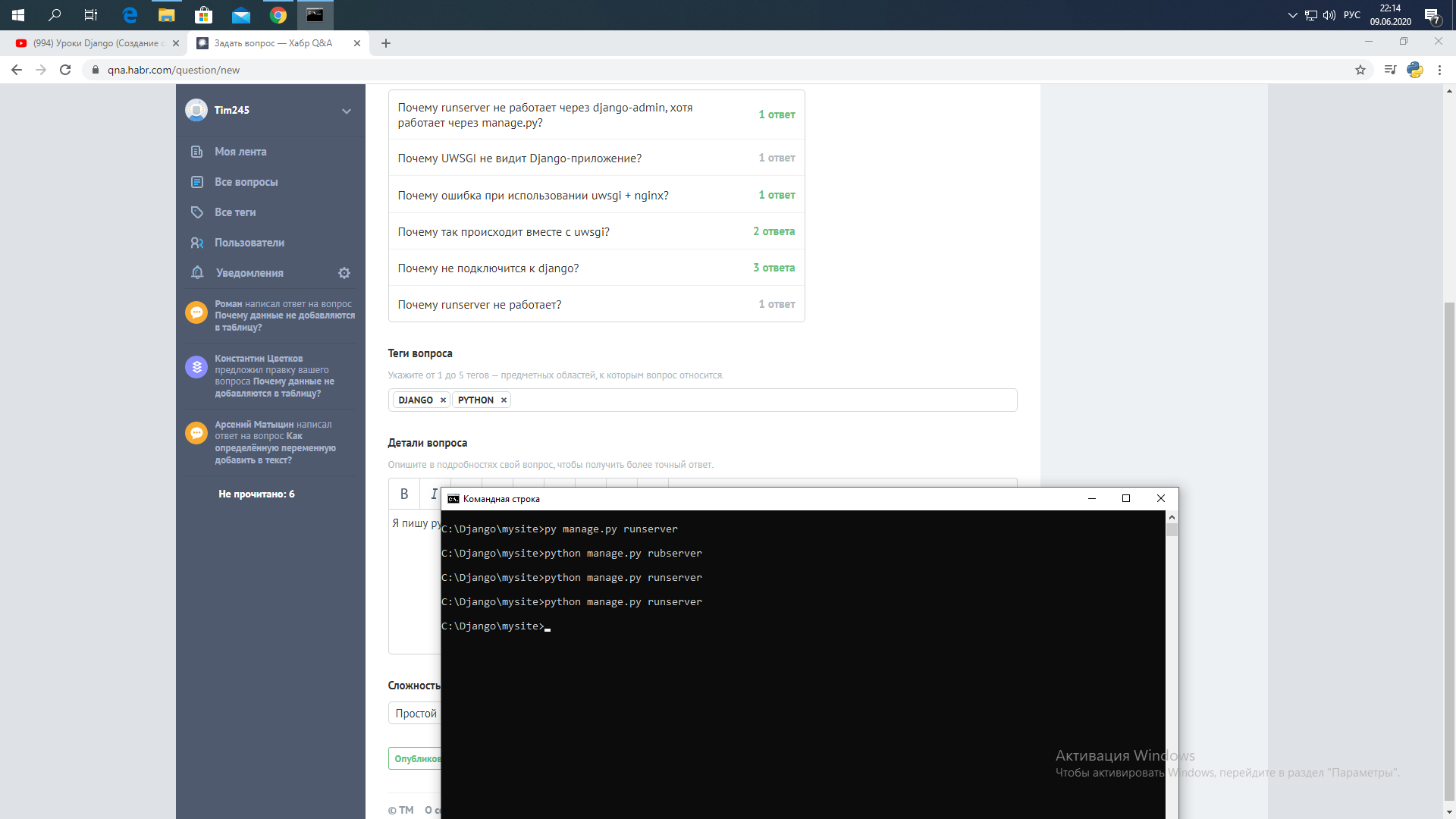Open Windows search from the taskbar
1456x819 pixels.
(x=55, y=14)
